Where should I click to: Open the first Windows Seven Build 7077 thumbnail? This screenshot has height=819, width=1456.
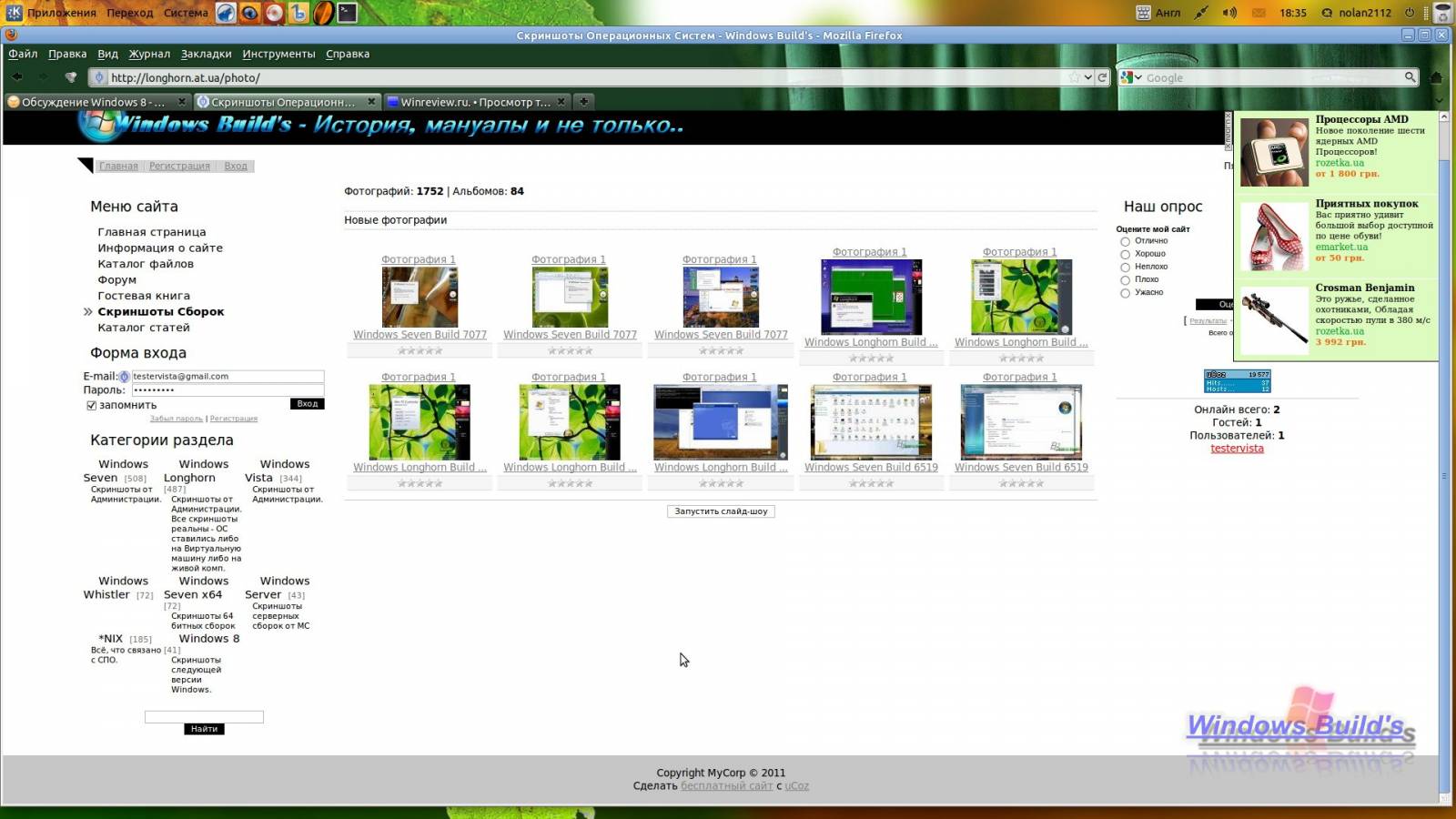pos(420,298)
